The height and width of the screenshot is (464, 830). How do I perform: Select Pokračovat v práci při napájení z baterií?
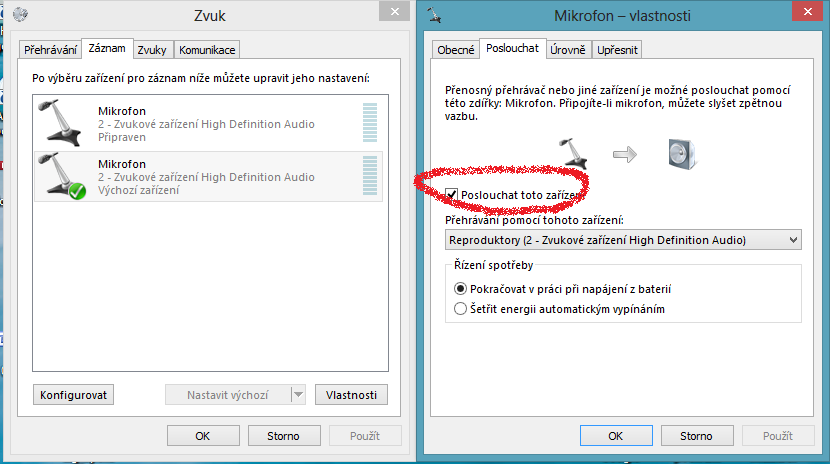[460, 288]
